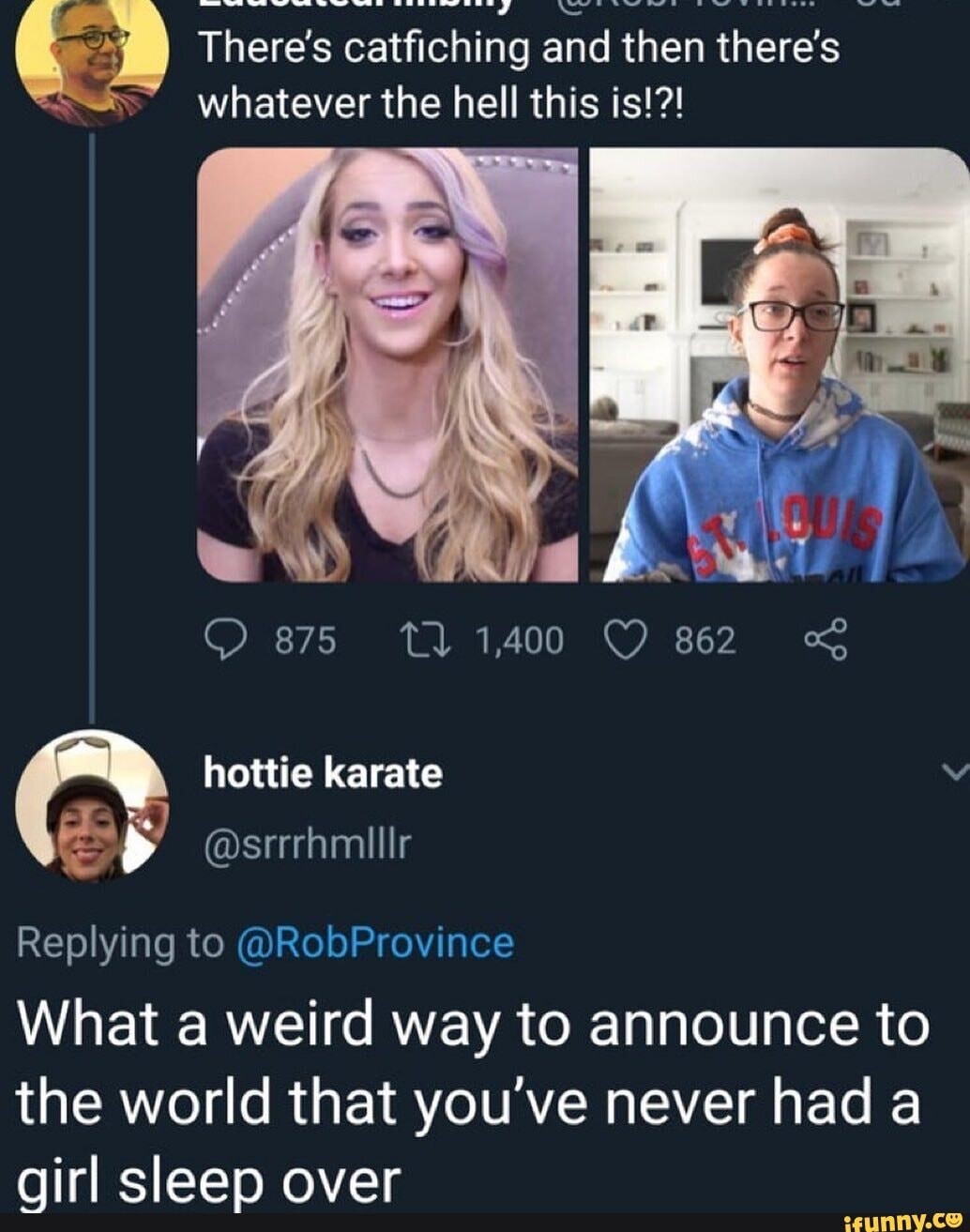This screenshot has height=1232, width=970.
Task: Select the reply text about girl sleepover
Action: click(469, 1103)
